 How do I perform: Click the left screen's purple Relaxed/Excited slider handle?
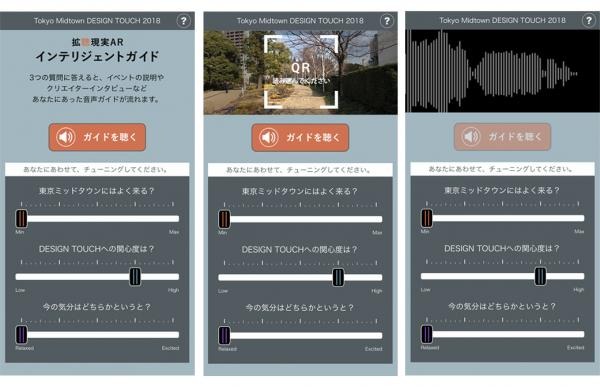21,335
